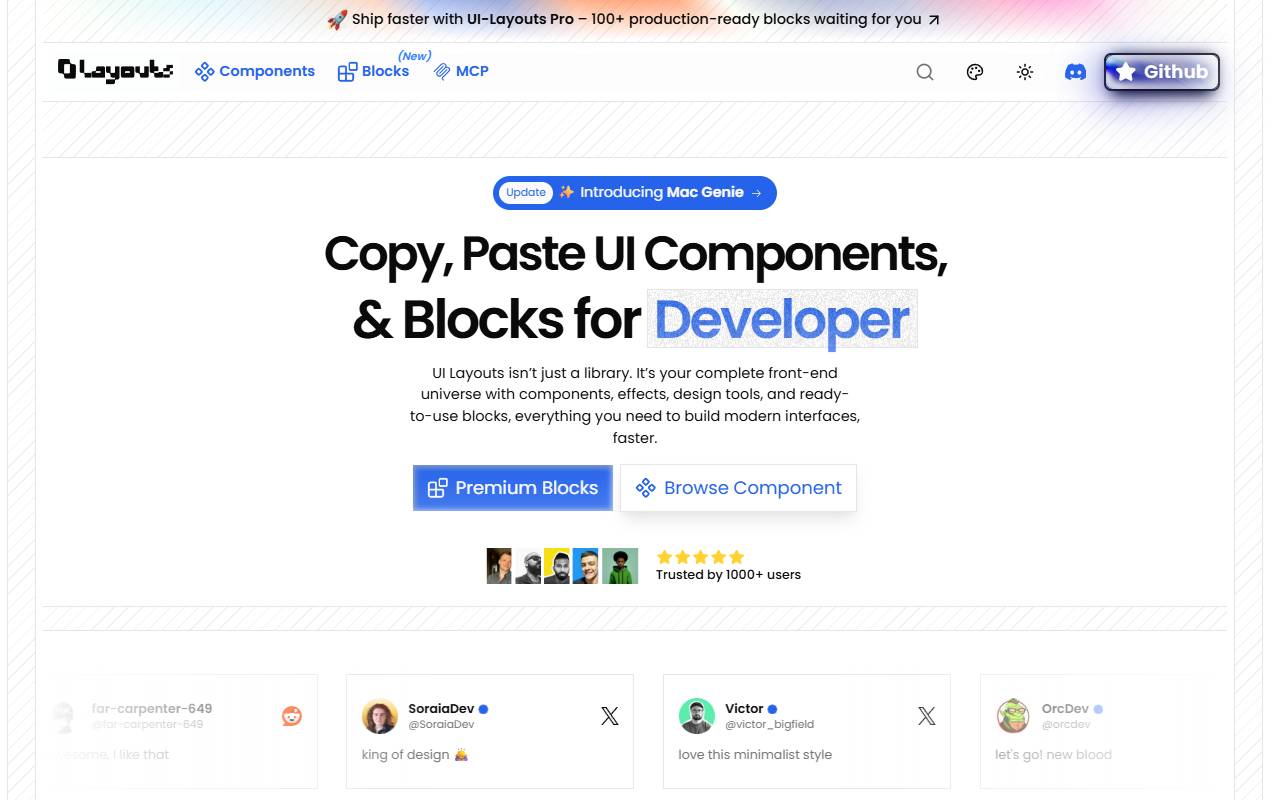Open the Discord community icon
Image resolution: width=1280 pixels, height=800 pixels.
[x=1076, y=72]
